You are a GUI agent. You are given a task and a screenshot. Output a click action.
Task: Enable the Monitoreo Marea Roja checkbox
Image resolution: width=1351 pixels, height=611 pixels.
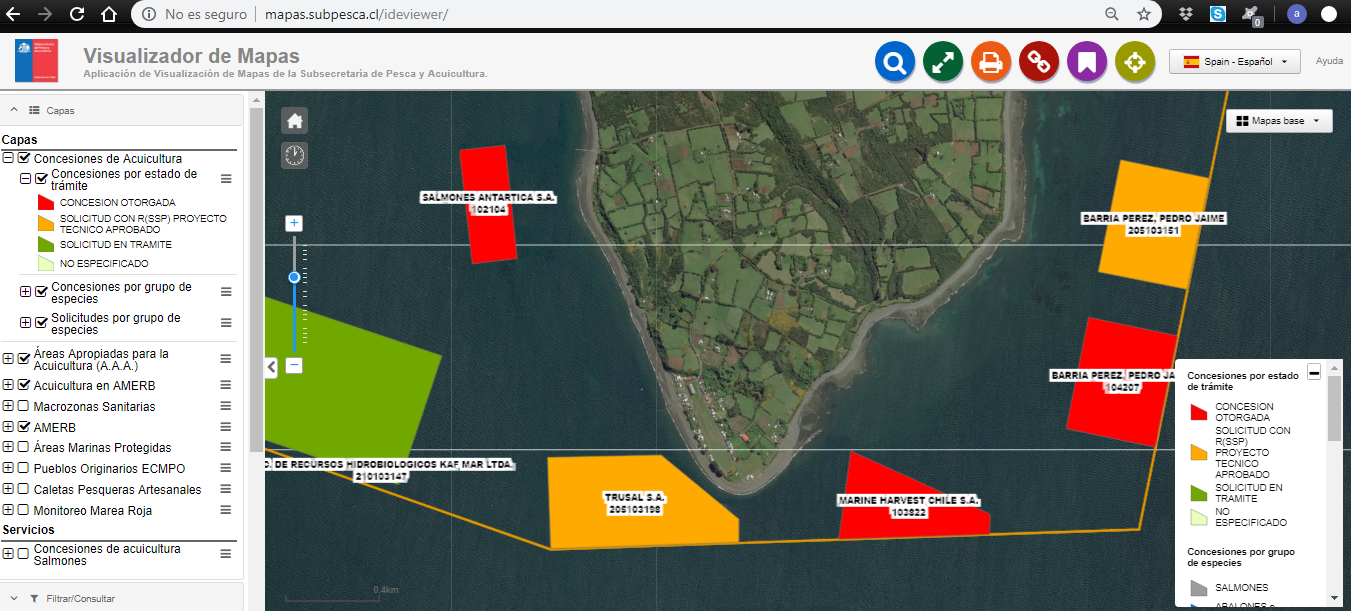tap(24, 511)
